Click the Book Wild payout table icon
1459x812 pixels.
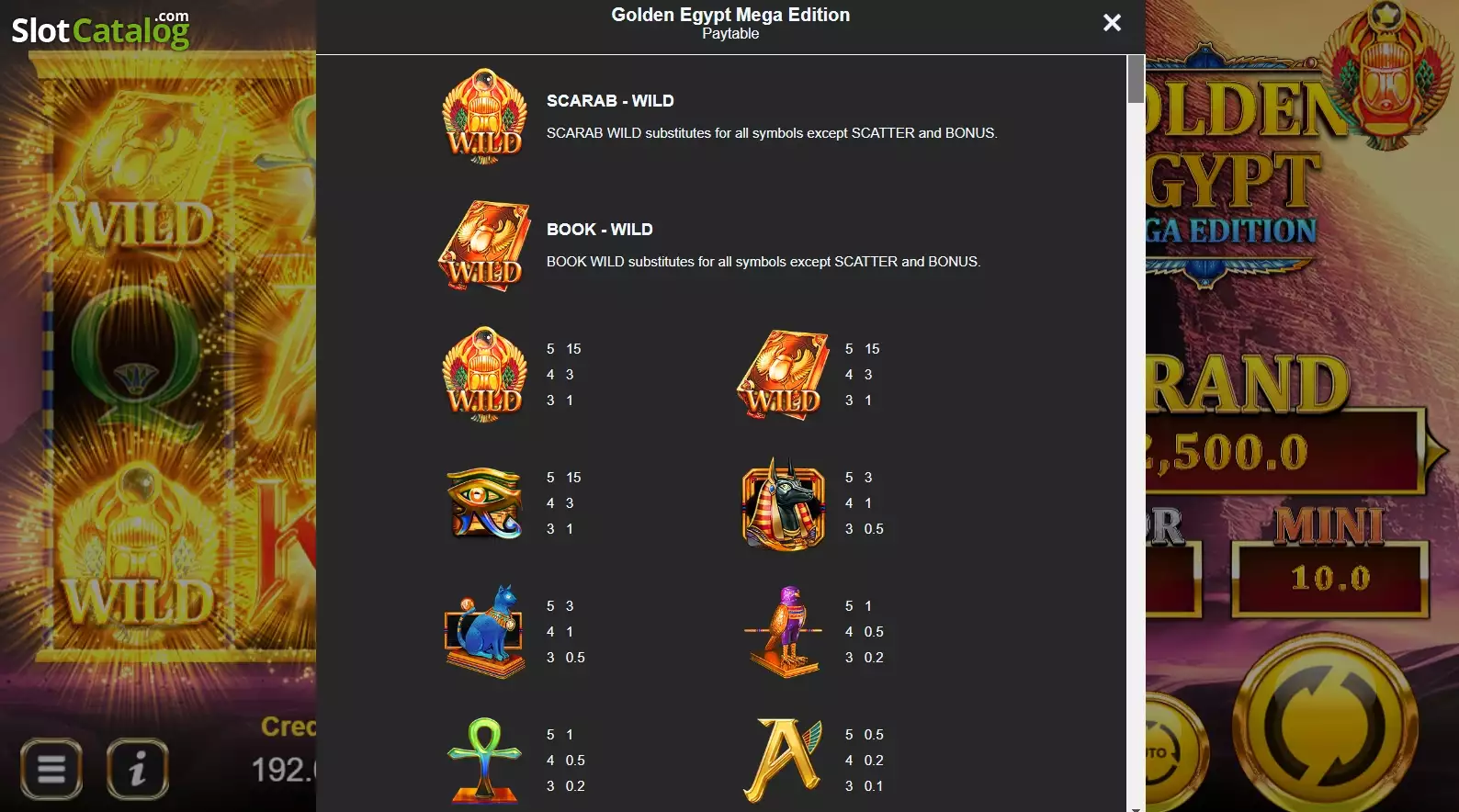coord(782,375)
